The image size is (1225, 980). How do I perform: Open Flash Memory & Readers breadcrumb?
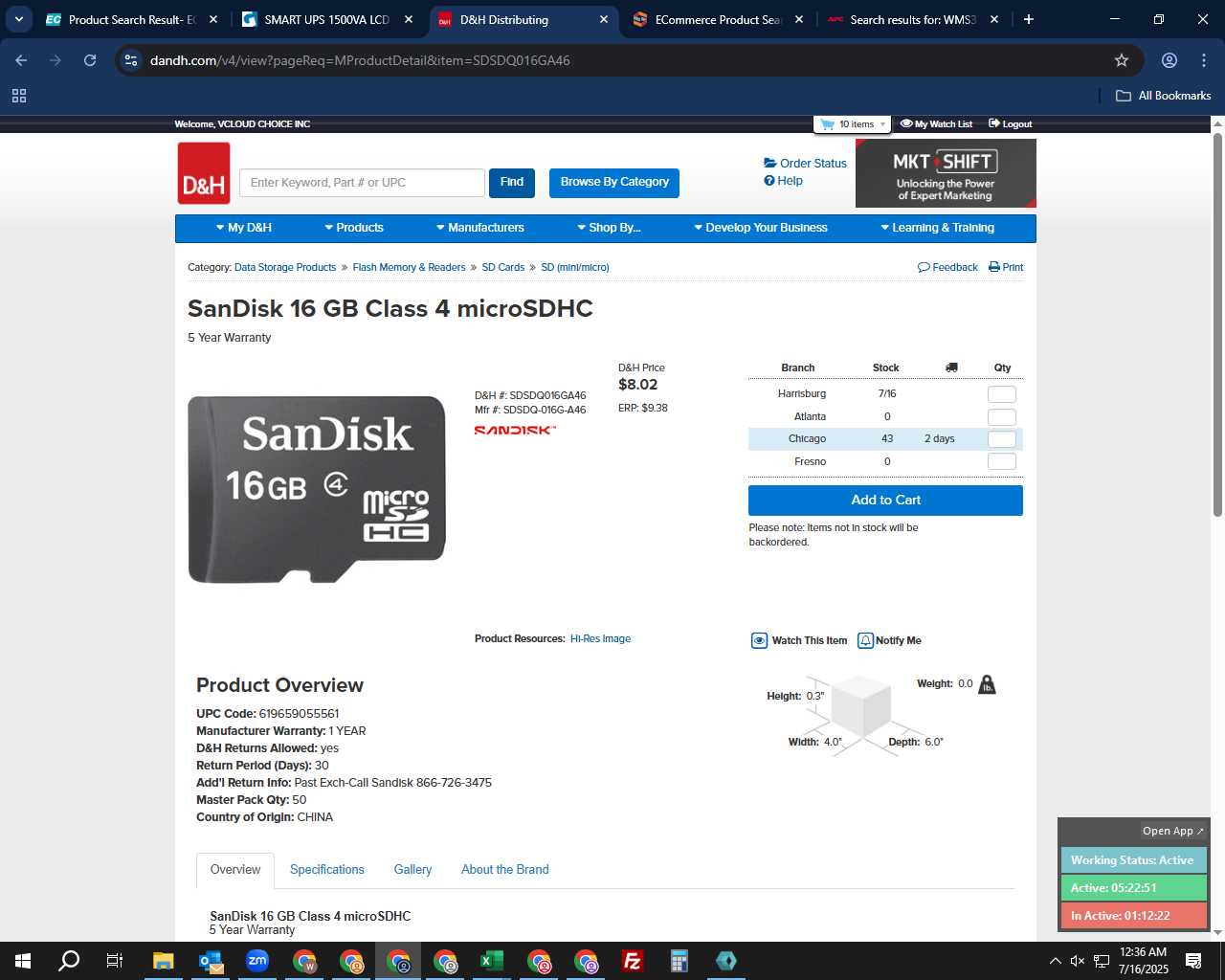[x=409, y=267]
